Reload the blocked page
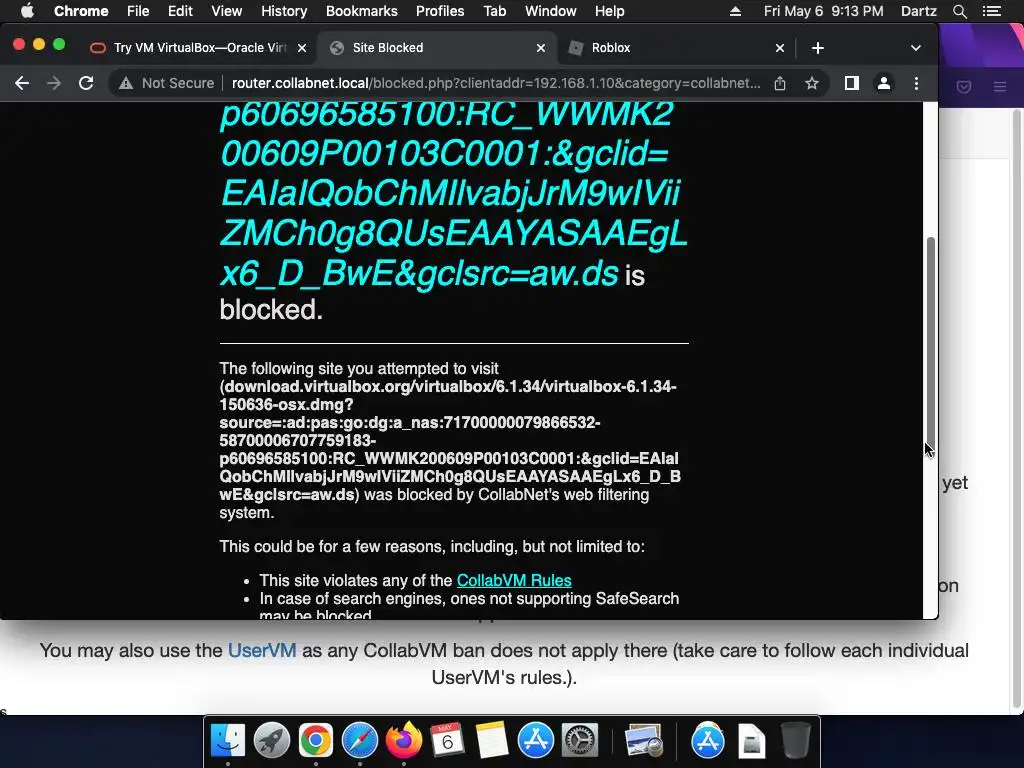Viewport: 1024px width, 768px height. click(86, 83)
